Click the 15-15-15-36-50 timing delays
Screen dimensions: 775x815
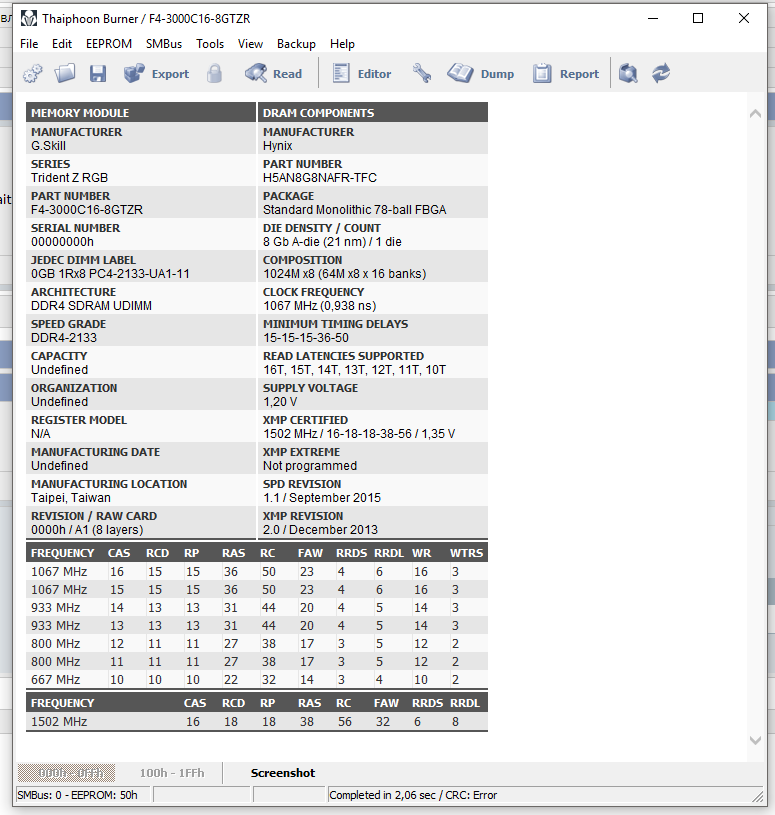pos(306,338)
